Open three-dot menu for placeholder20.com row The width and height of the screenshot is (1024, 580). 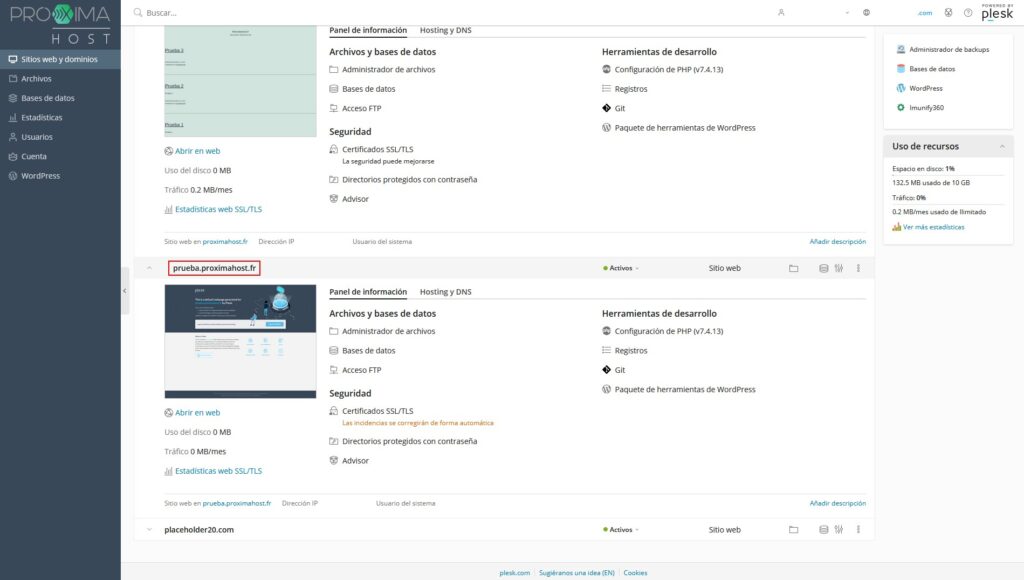coord(858,530)
